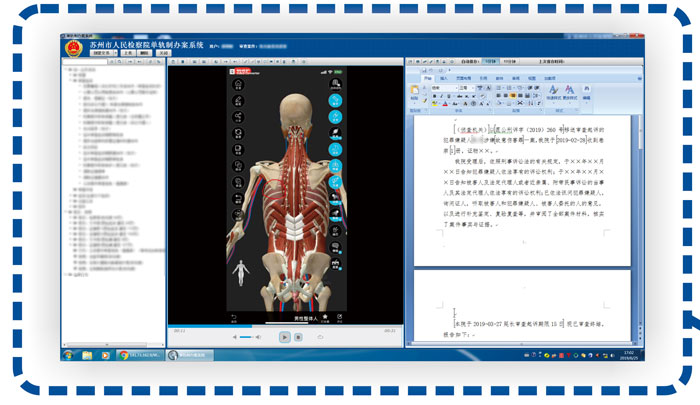700x405 pixels.
Task: Click the Bold formatting icon
Action: pos(435,97)
